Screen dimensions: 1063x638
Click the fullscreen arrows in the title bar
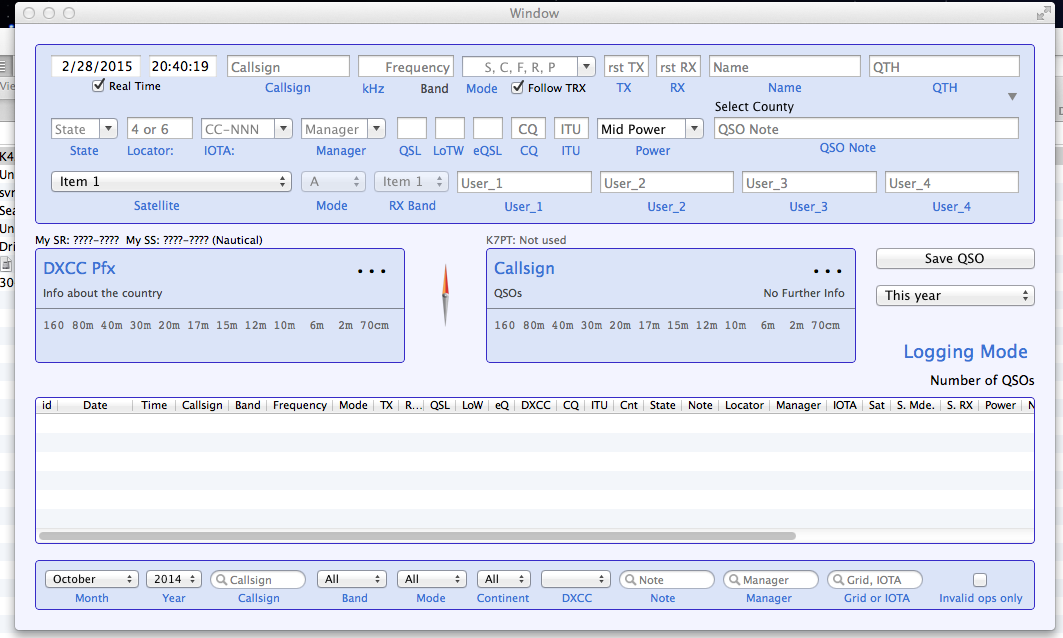[x=1045, y=13]
